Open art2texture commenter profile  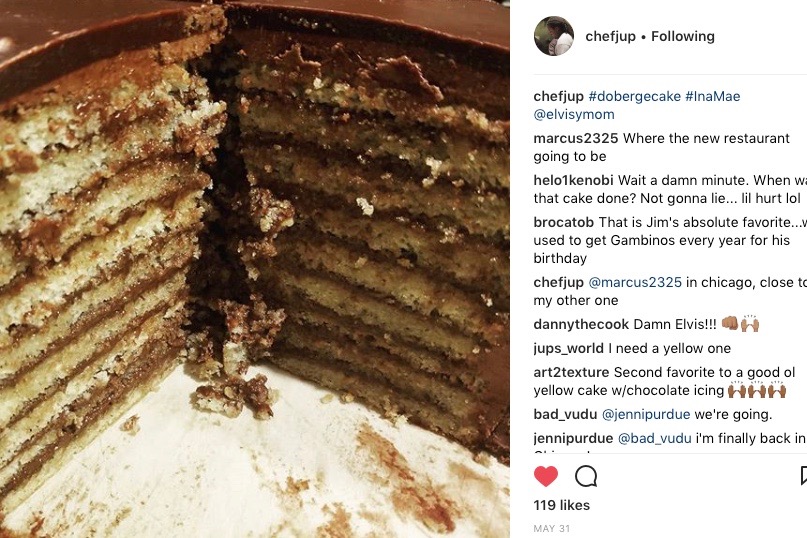[571, 372]
